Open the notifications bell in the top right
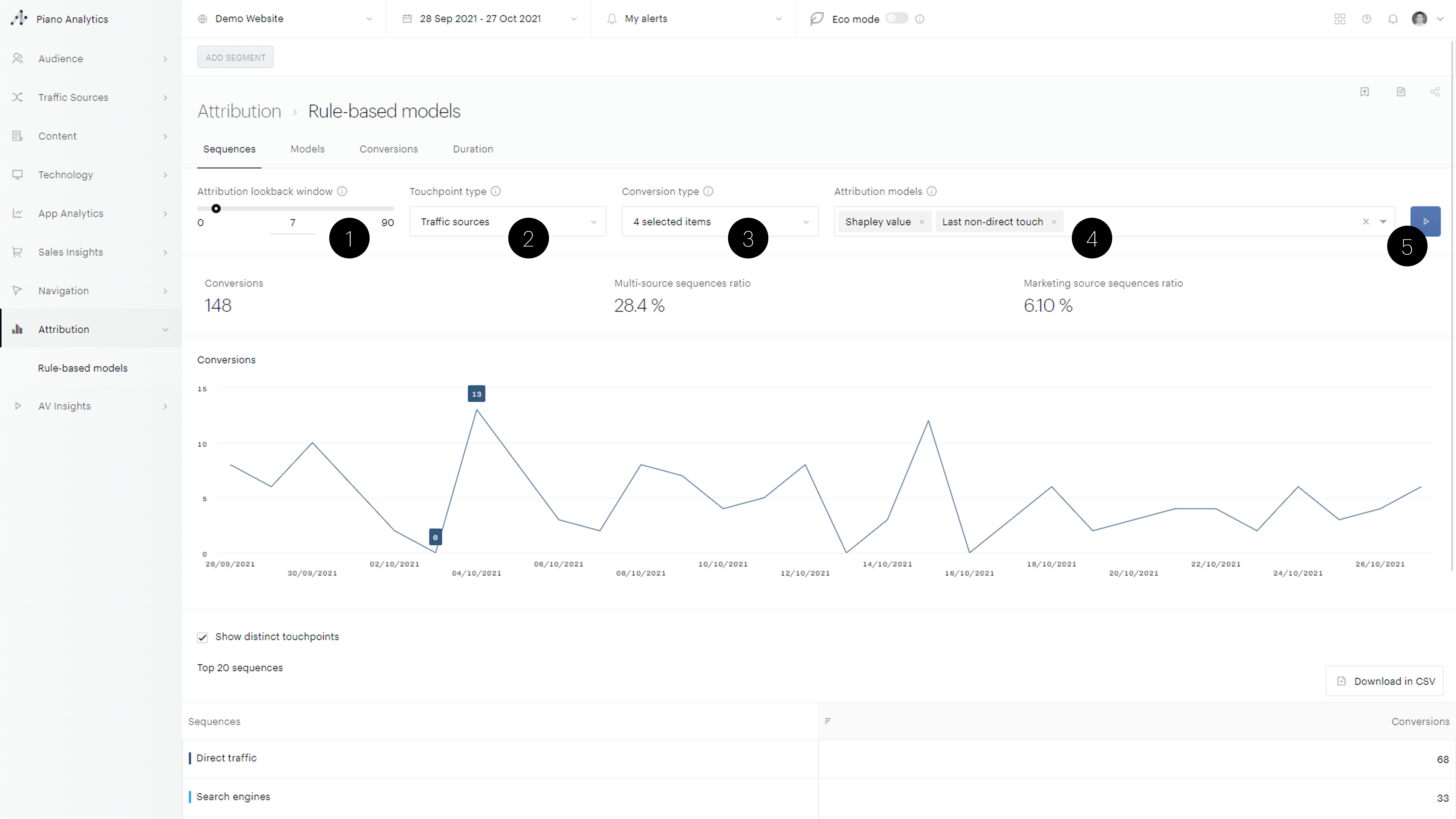 (1393, 19)
